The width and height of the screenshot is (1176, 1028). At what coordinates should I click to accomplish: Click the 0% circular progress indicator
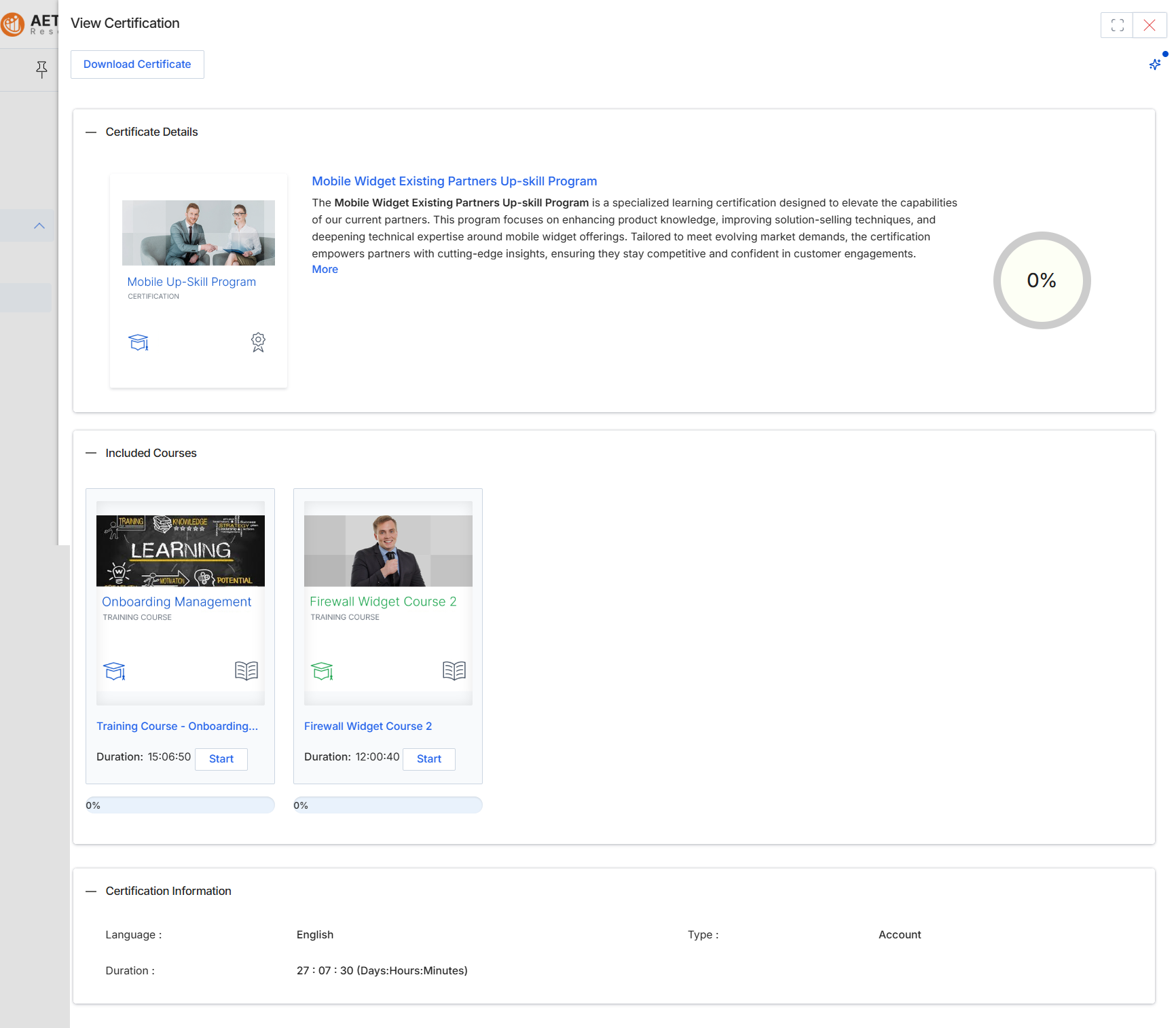click(x=1042, y=280)
